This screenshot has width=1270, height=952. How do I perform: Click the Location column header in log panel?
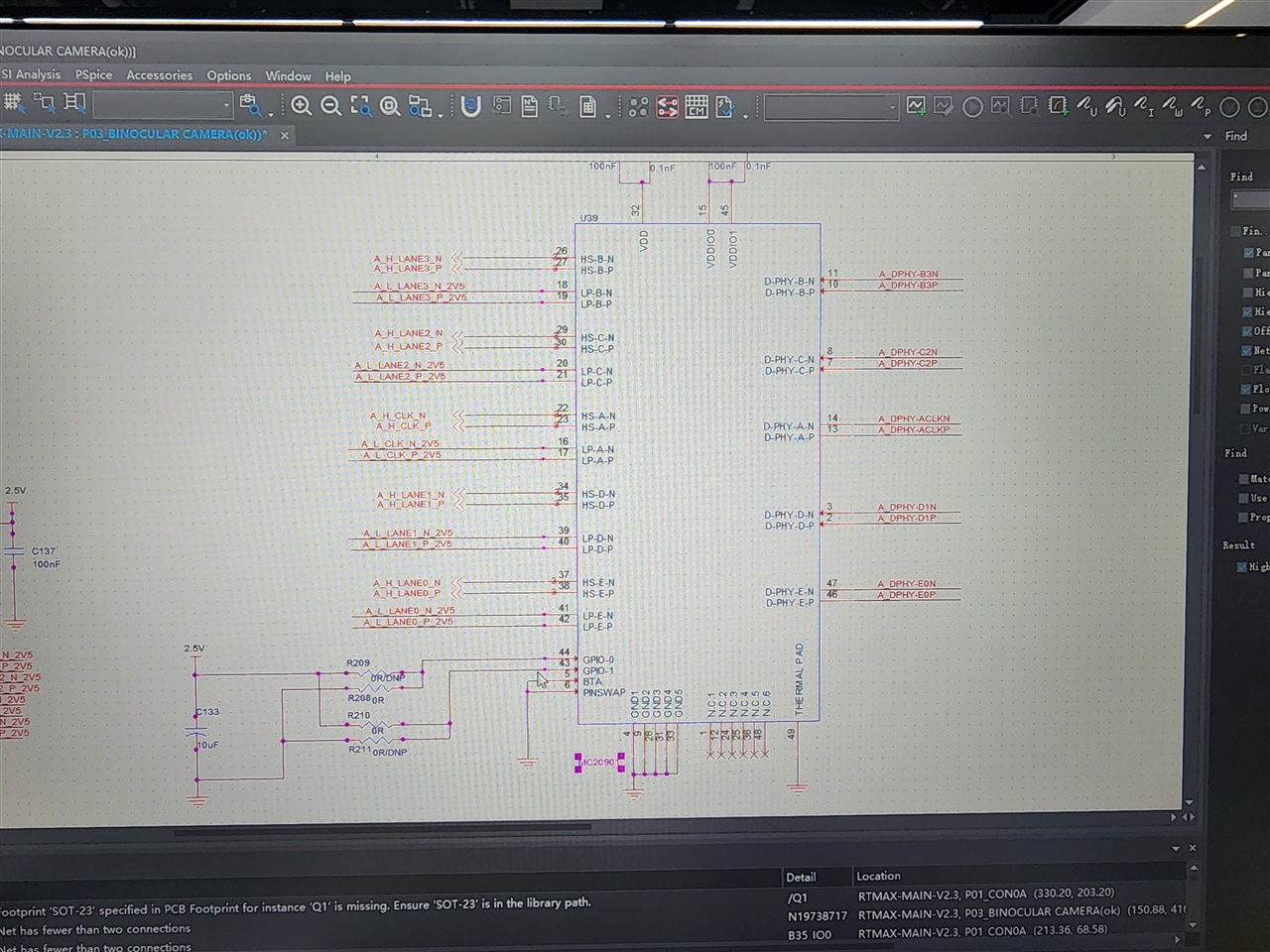(x=878, y=877)
